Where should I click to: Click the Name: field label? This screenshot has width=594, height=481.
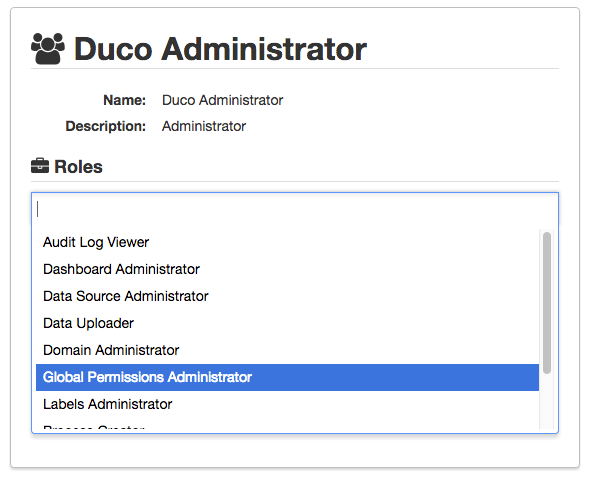(x=125, y=100)
